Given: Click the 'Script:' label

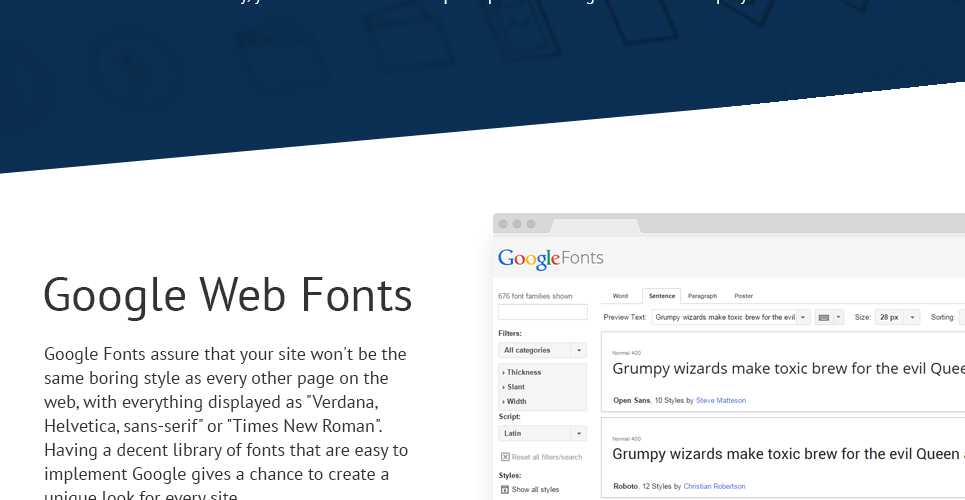Looking at the screenshot, I should click(510, 417).
